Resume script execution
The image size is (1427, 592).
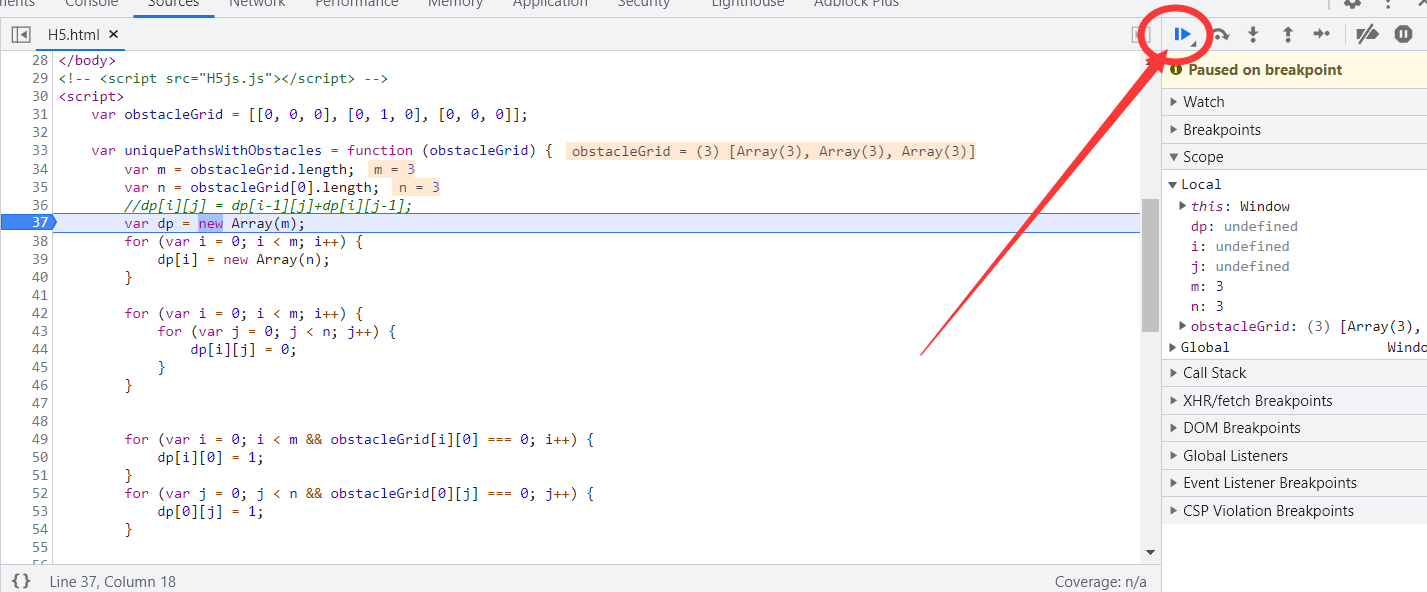[1183, 33]
